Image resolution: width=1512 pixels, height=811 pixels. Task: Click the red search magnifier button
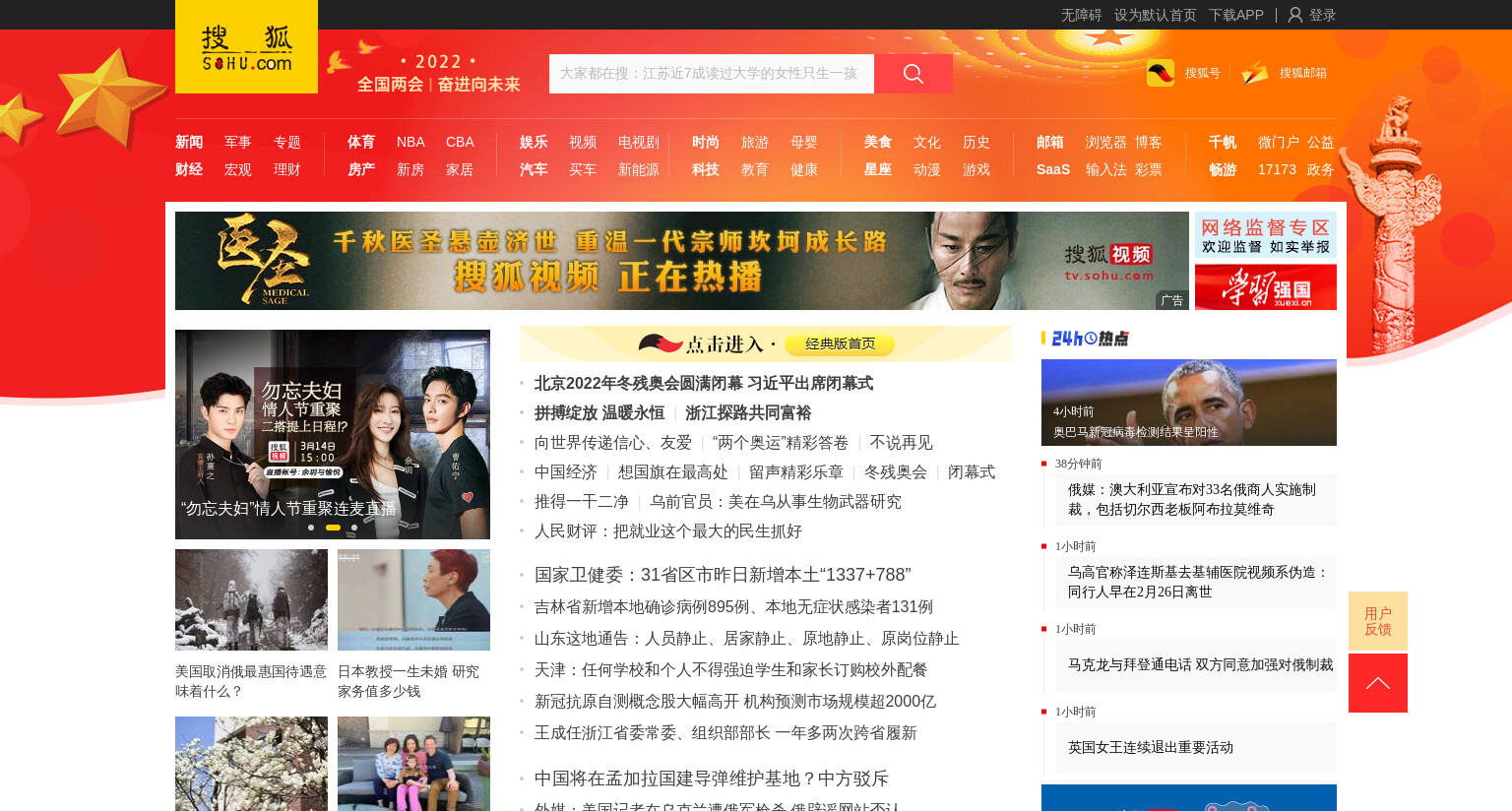(x=913, y=74)
